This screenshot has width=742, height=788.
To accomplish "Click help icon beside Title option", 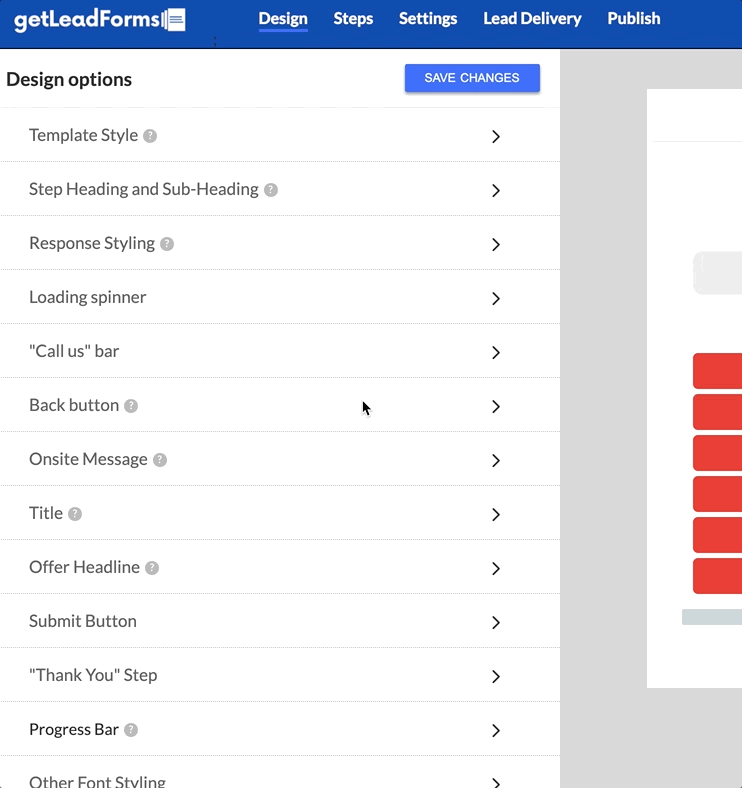I will (75, 514).
